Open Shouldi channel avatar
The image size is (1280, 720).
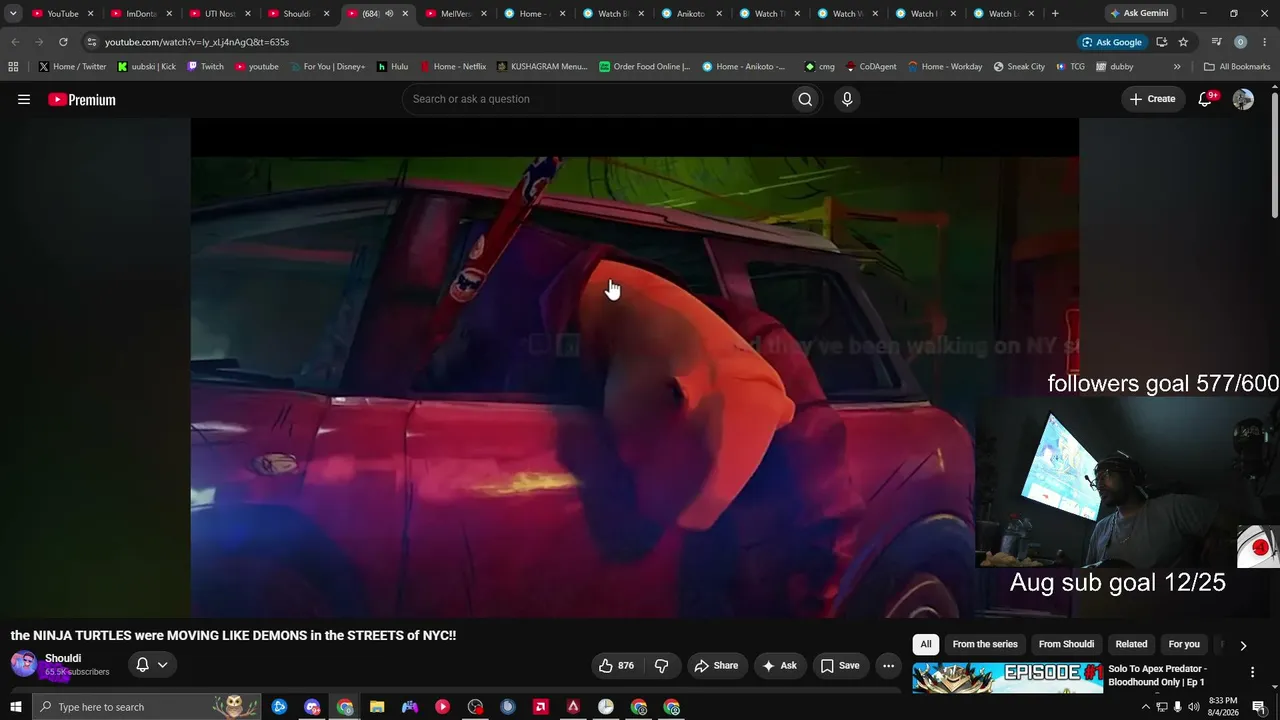(x=24, y=664)
